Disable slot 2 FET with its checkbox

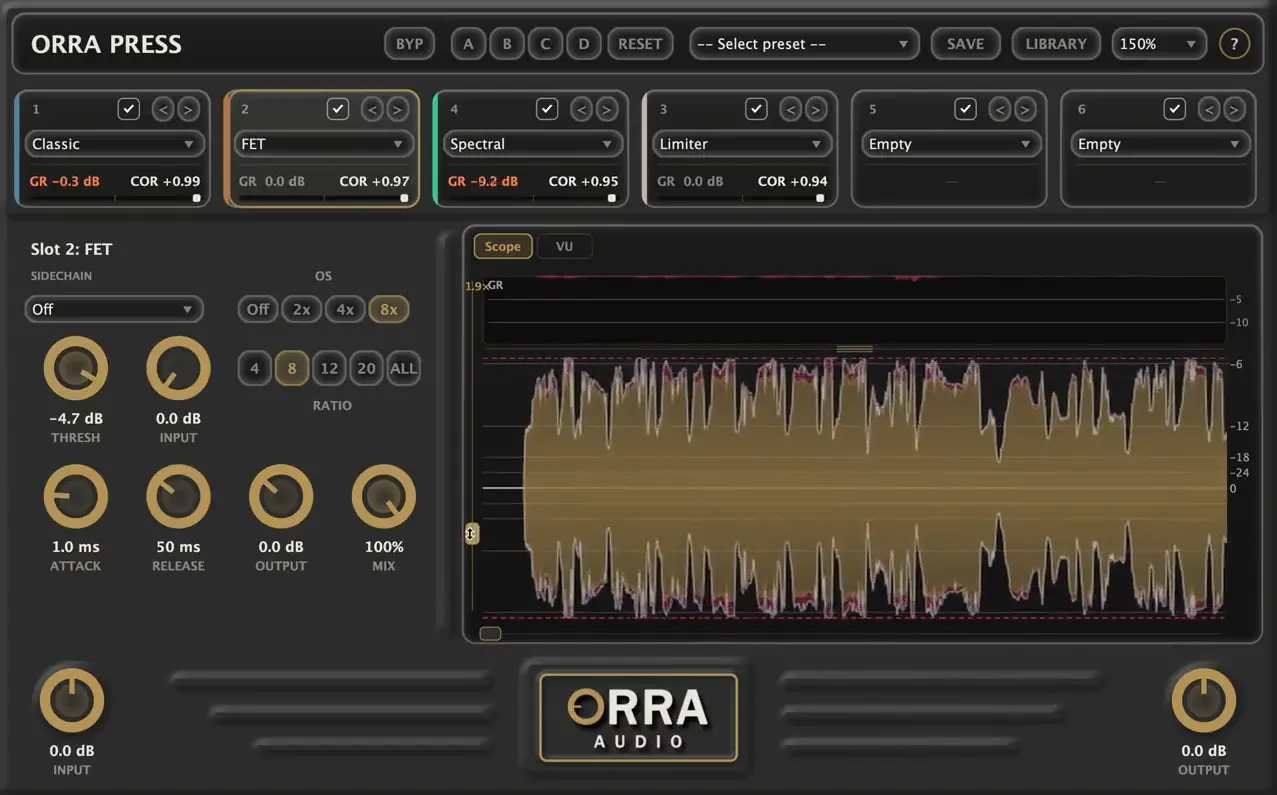click(x=338, y=109)
